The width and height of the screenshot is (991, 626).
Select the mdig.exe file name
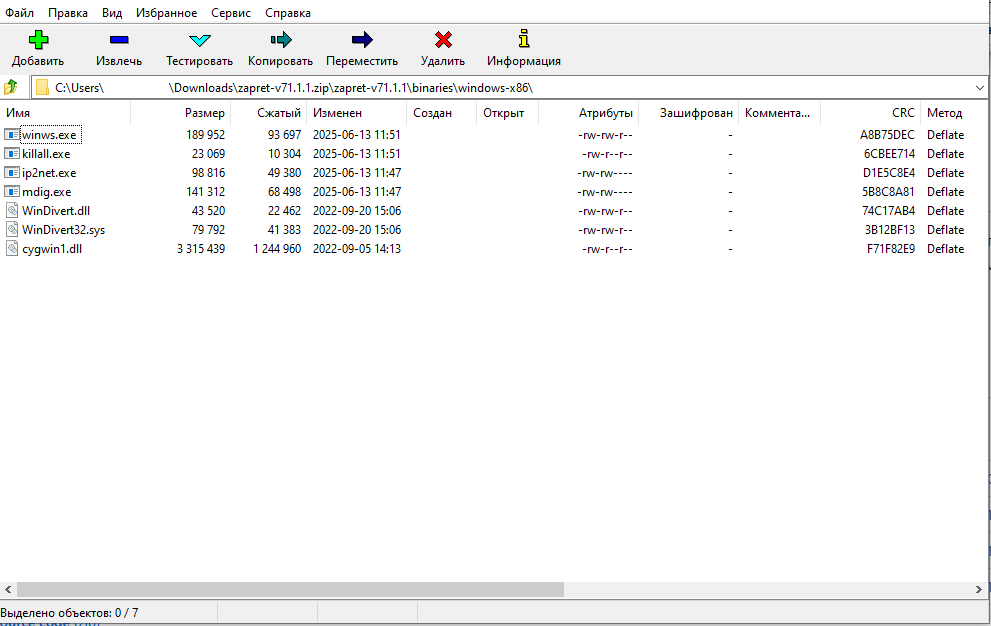[47, 192]
